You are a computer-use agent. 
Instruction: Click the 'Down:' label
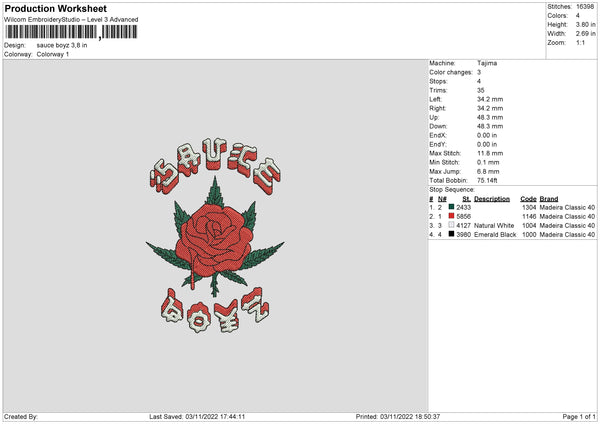pos(438,126)
